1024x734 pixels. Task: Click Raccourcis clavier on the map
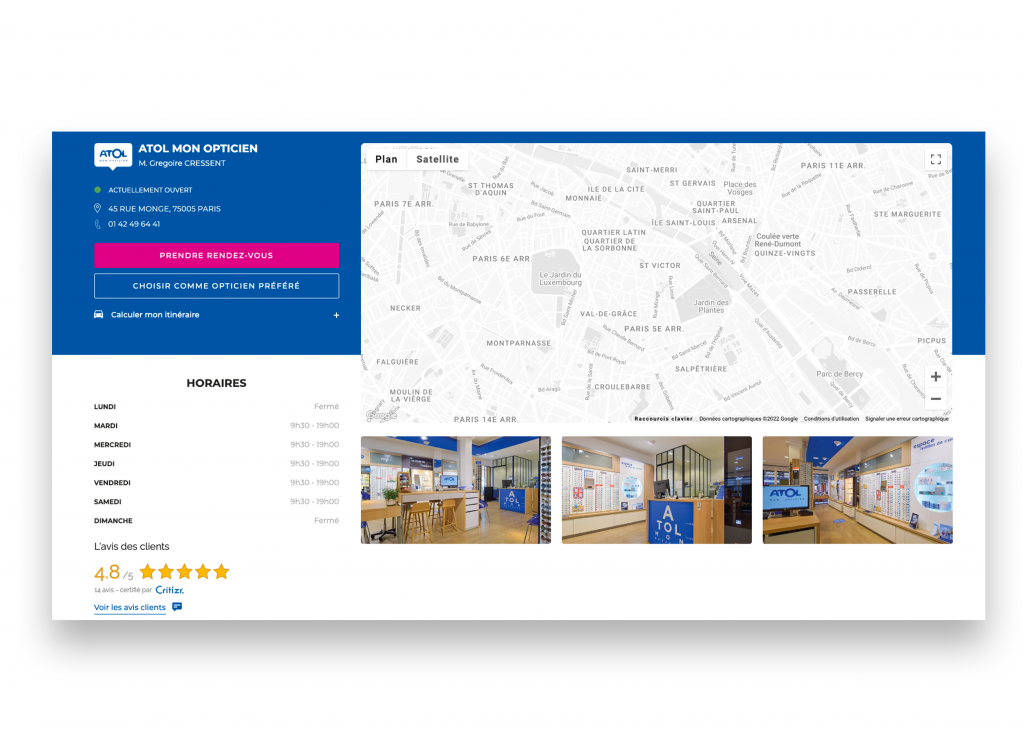[663, 419]
